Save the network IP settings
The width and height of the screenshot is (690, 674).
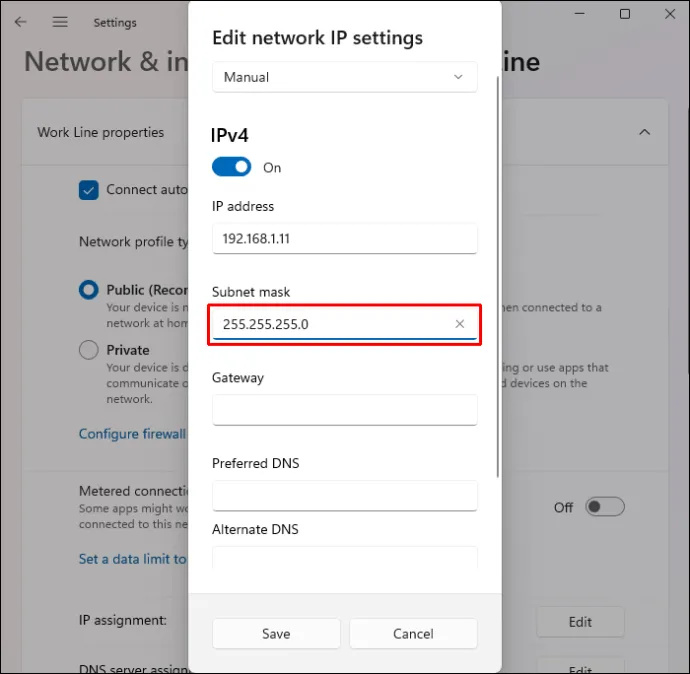(x=276, y=634)
